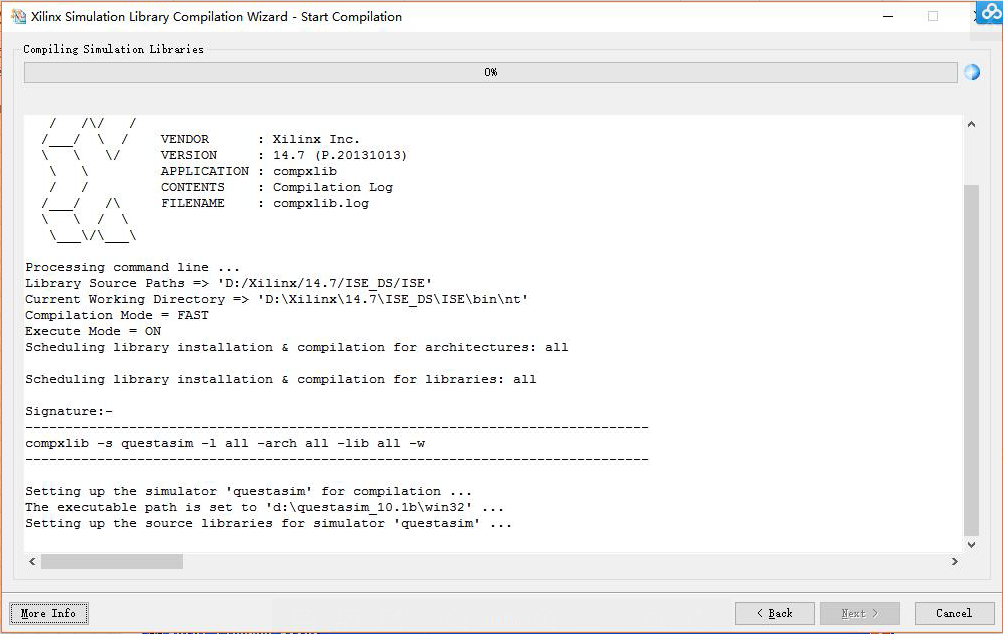Click the 'compxlib -s questasim' command line
The width and height of the screenshot is (1003, 634).
pyautogui.click(x=225, y=443)
